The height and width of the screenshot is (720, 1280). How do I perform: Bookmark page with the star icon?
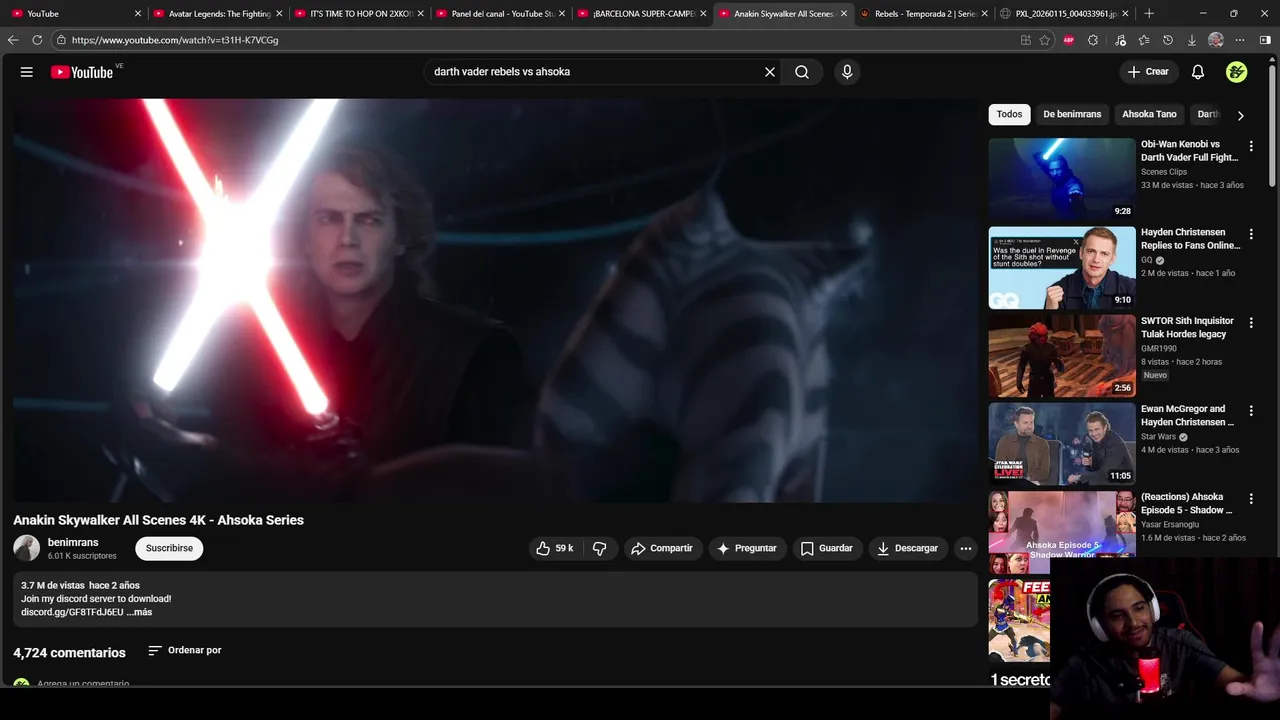coord(1045,40)
